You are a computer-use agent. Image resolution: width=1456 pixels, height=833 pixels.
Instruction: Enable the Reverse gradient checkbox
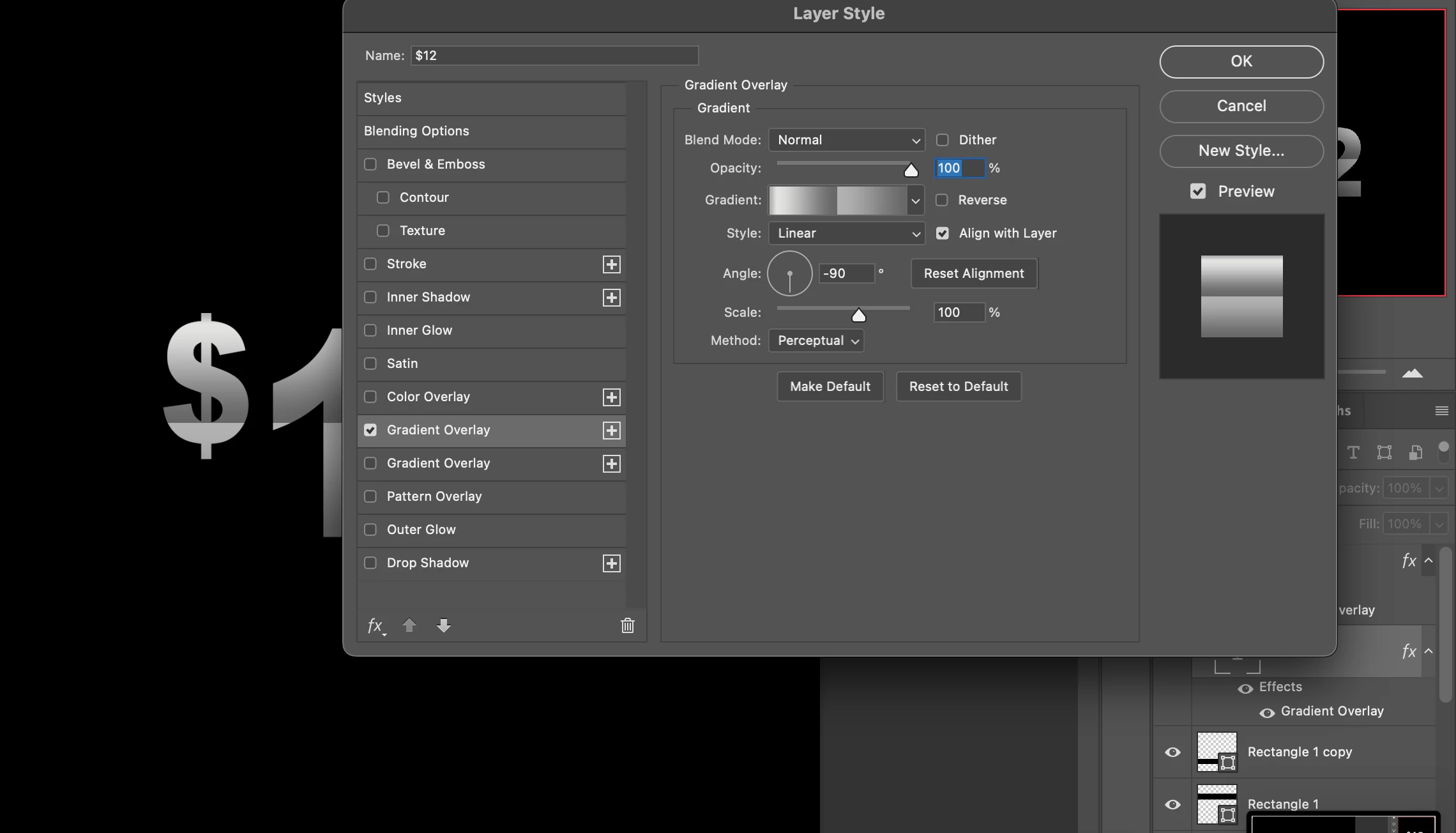click(x=942, y=200)
